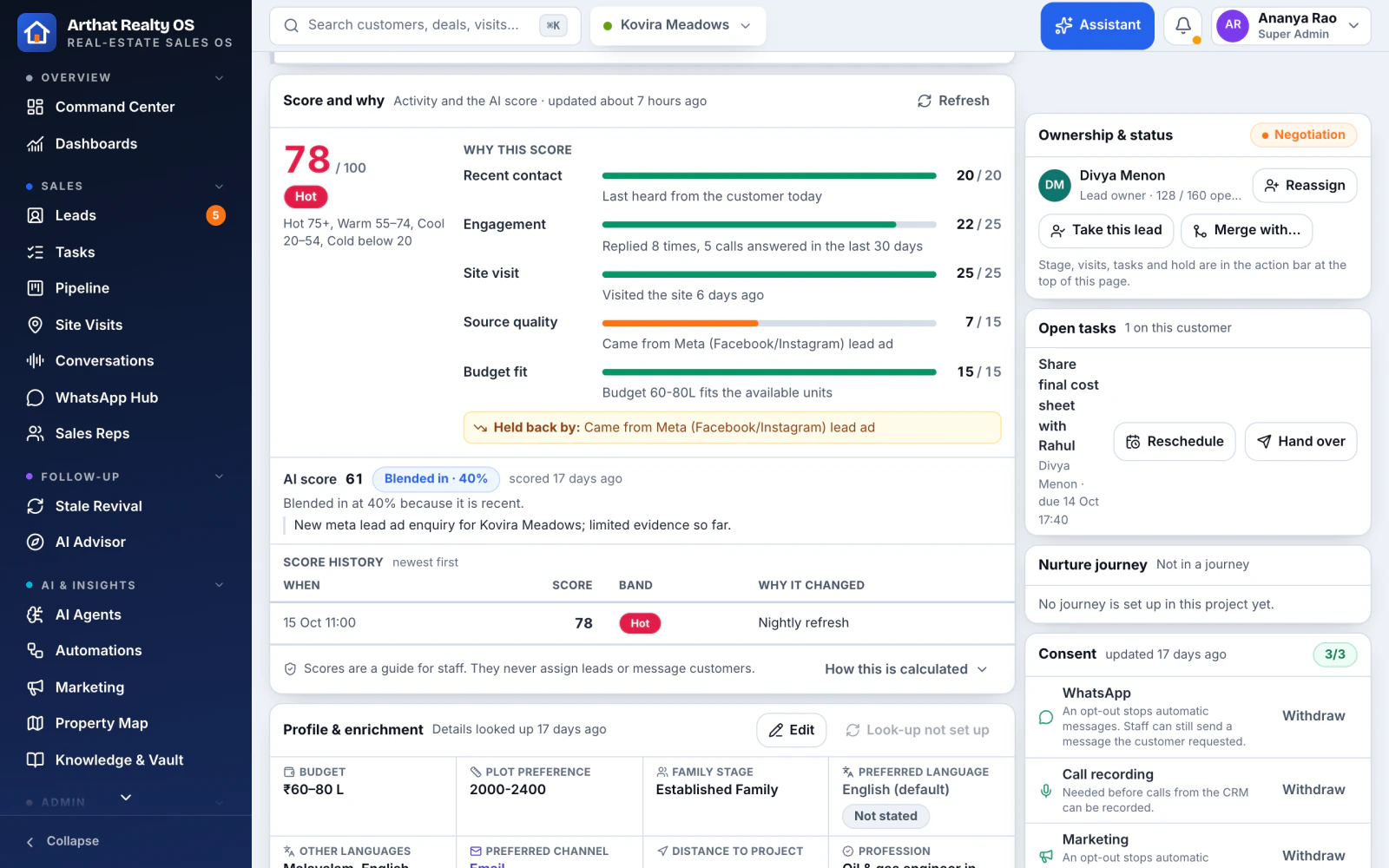The width and height of the screenshot is (1389, 868).
Task: Click the Arthat Realty OS home logo
Action: (36, 33)
